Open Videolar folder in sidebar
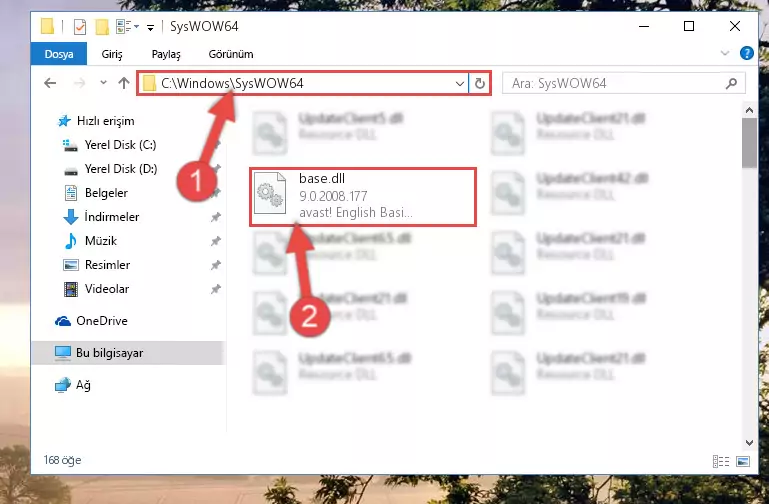This screenshot has width=769, height=504. [106, 289]
